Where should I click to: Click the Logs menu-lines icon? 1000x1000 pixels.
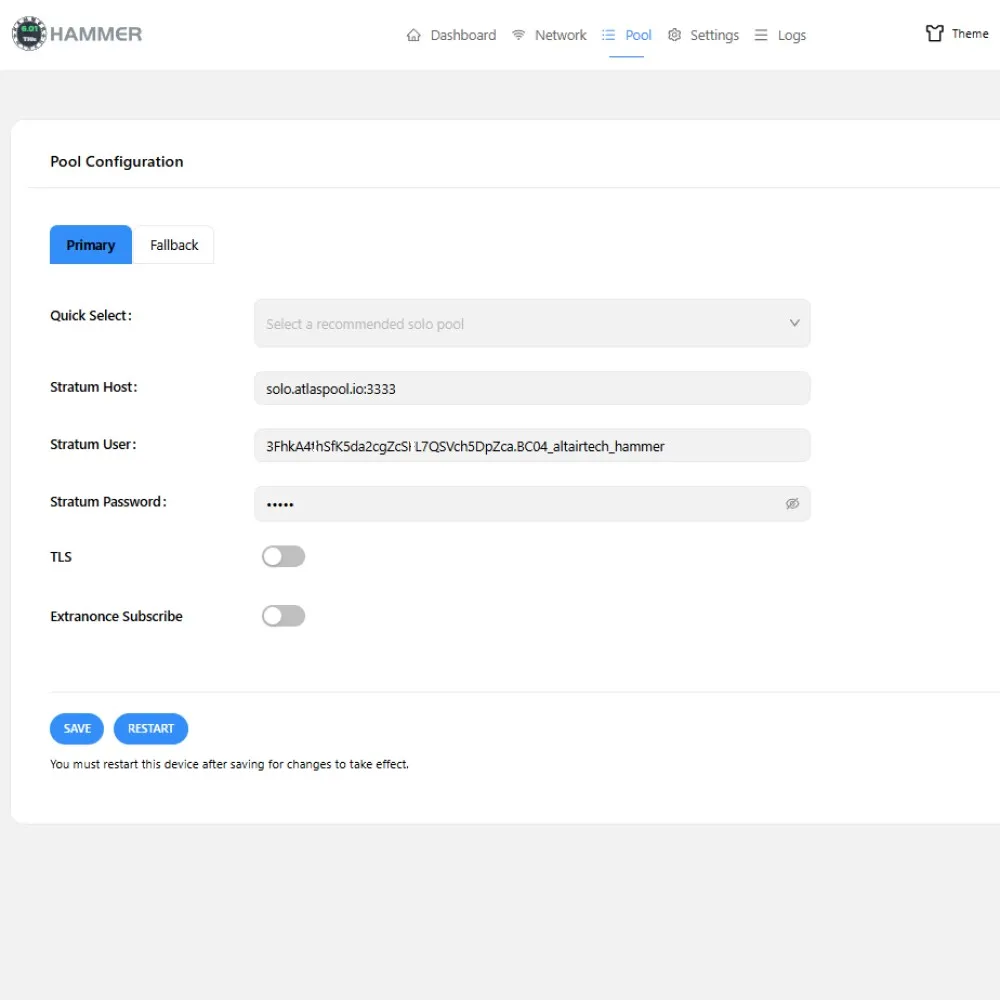760,35
